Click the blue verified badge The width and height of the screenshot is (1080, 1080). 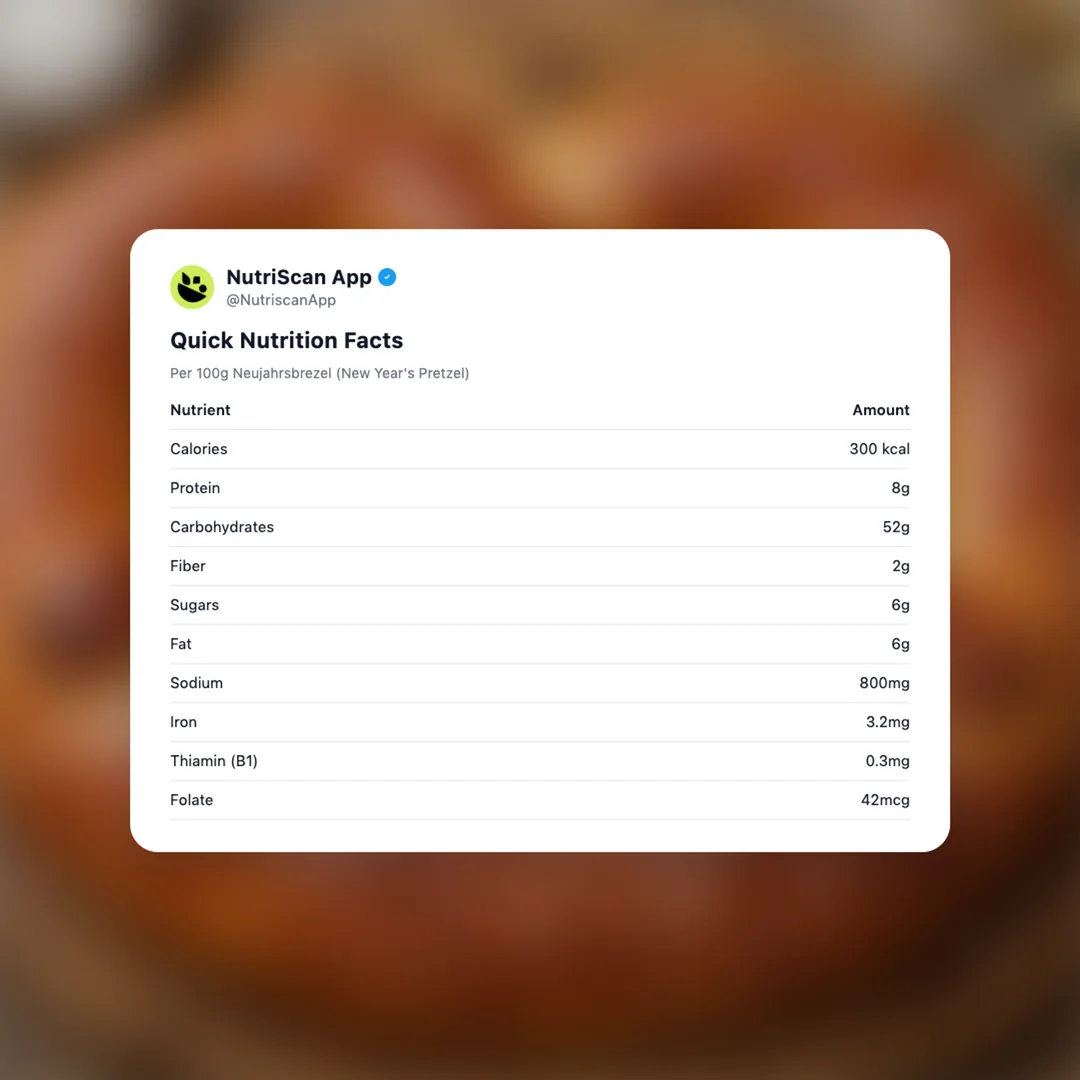point(387,278)
